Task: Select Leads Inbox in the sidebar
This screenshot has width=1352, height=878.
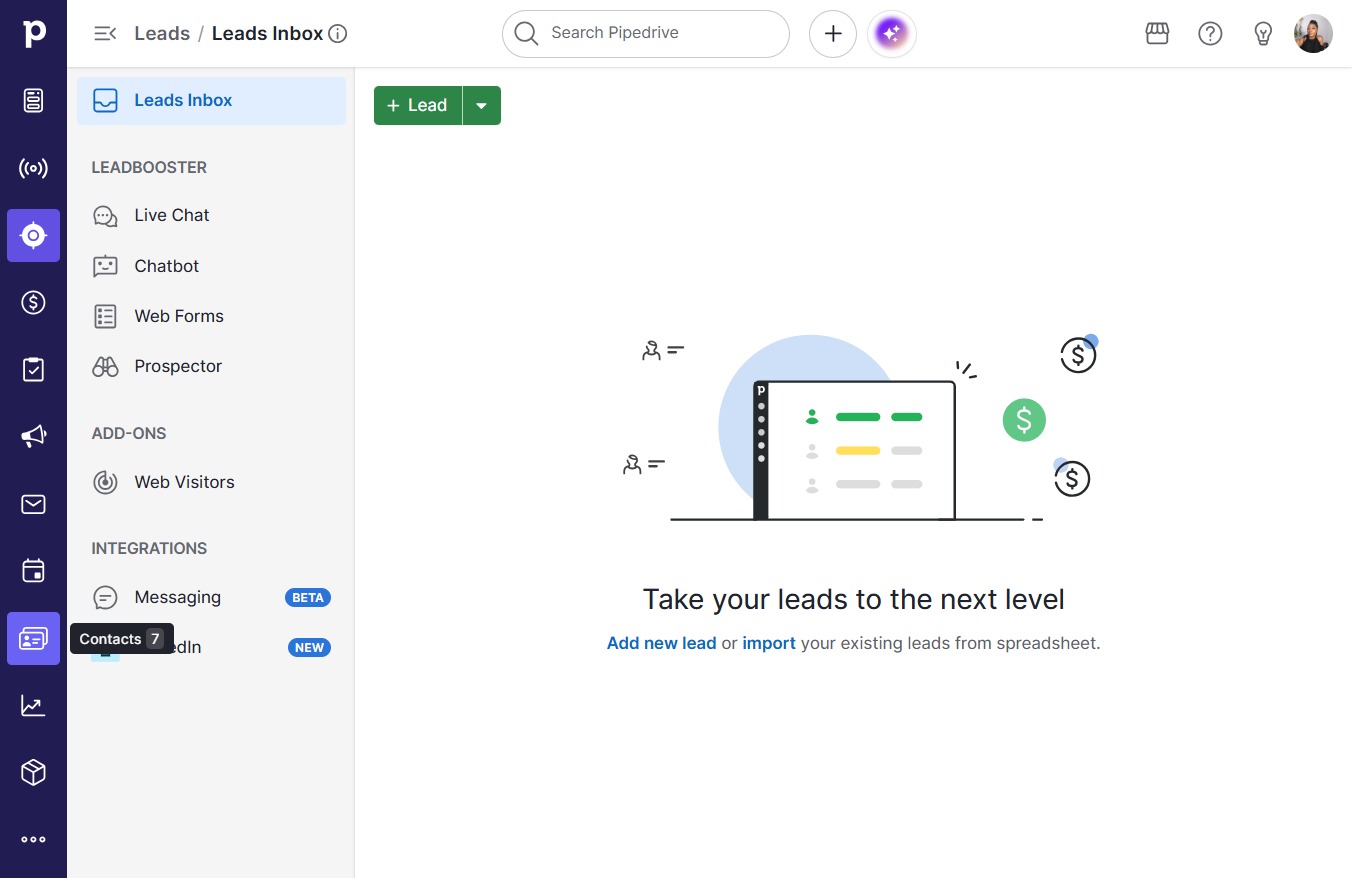Action: 211,101
